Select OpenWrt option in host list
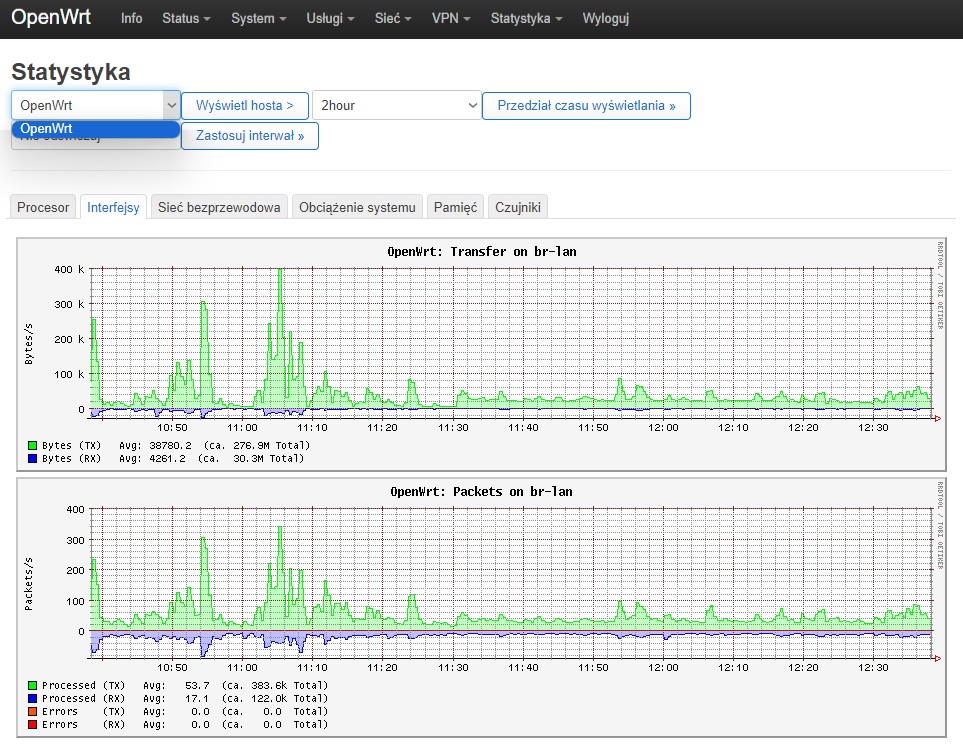 (96, 128)
